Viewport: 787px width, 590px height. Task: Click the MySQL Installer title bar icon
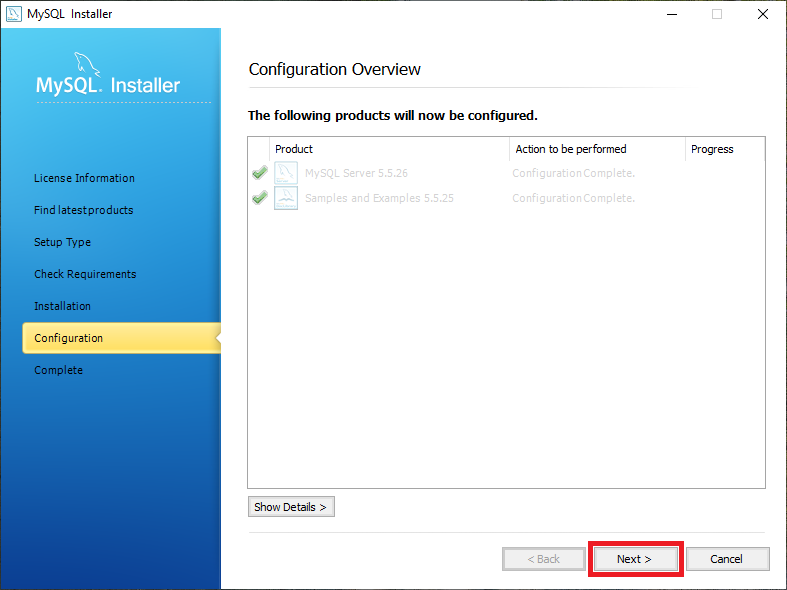click(x=14, y=14)
